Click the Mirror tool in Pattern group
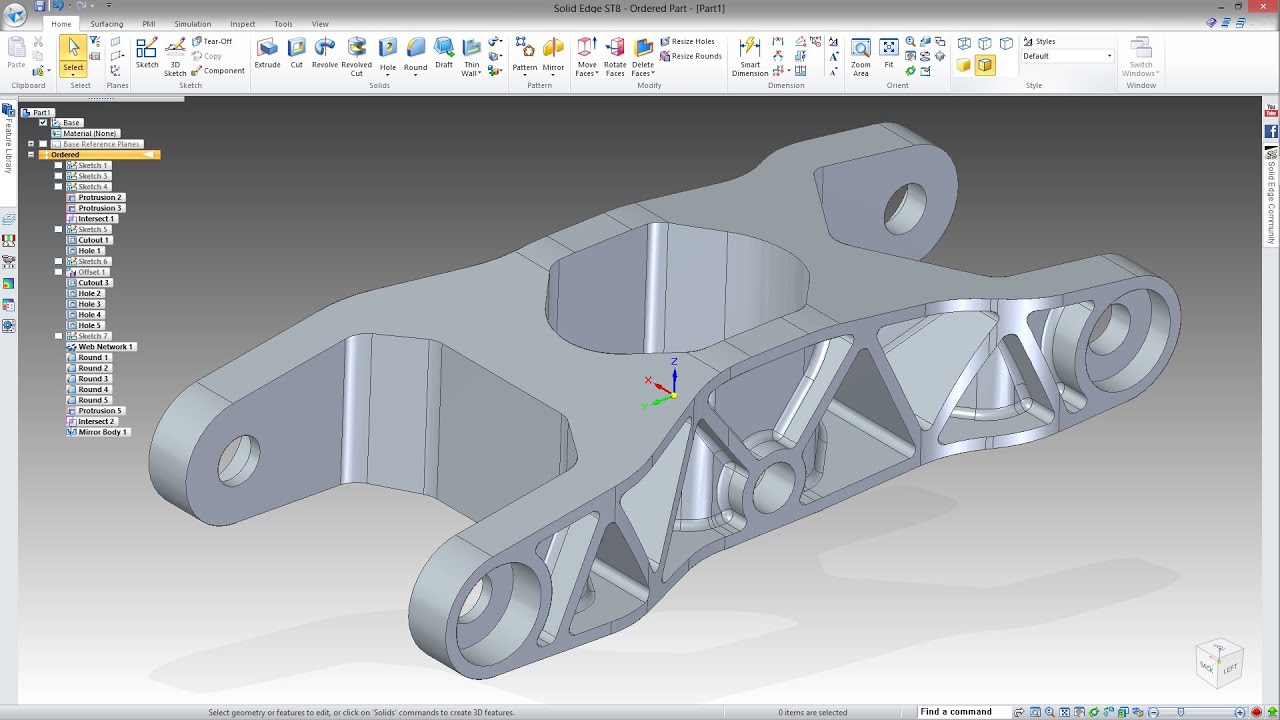Screen dimensions: 1280x720 [553, 54]
